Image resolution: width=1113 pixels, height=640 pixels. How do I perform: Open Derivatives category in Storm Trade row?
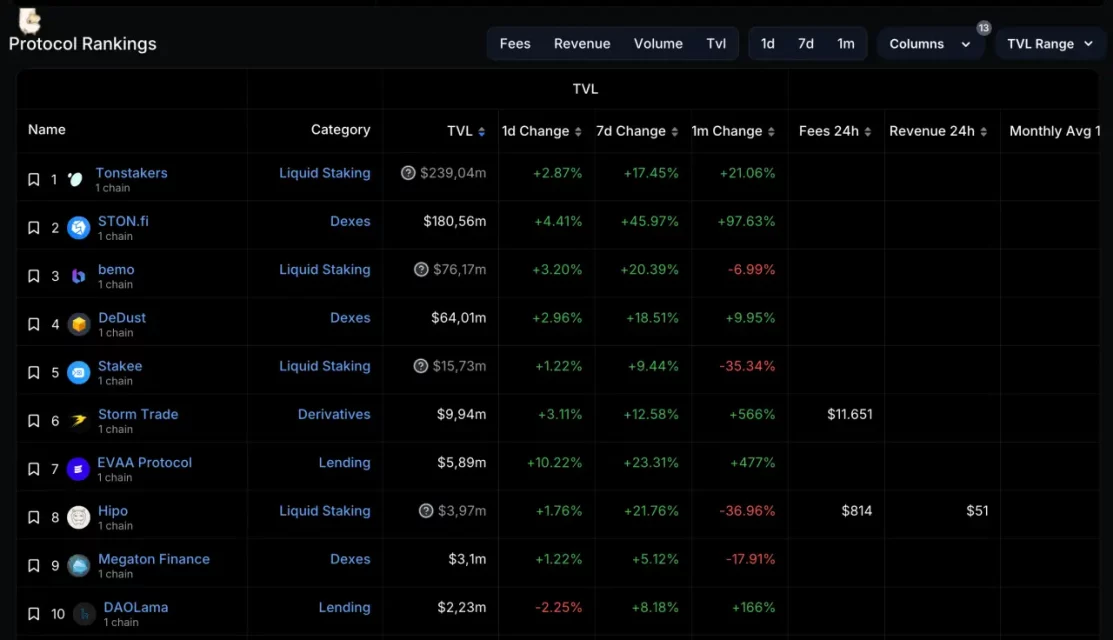[334, 414]
